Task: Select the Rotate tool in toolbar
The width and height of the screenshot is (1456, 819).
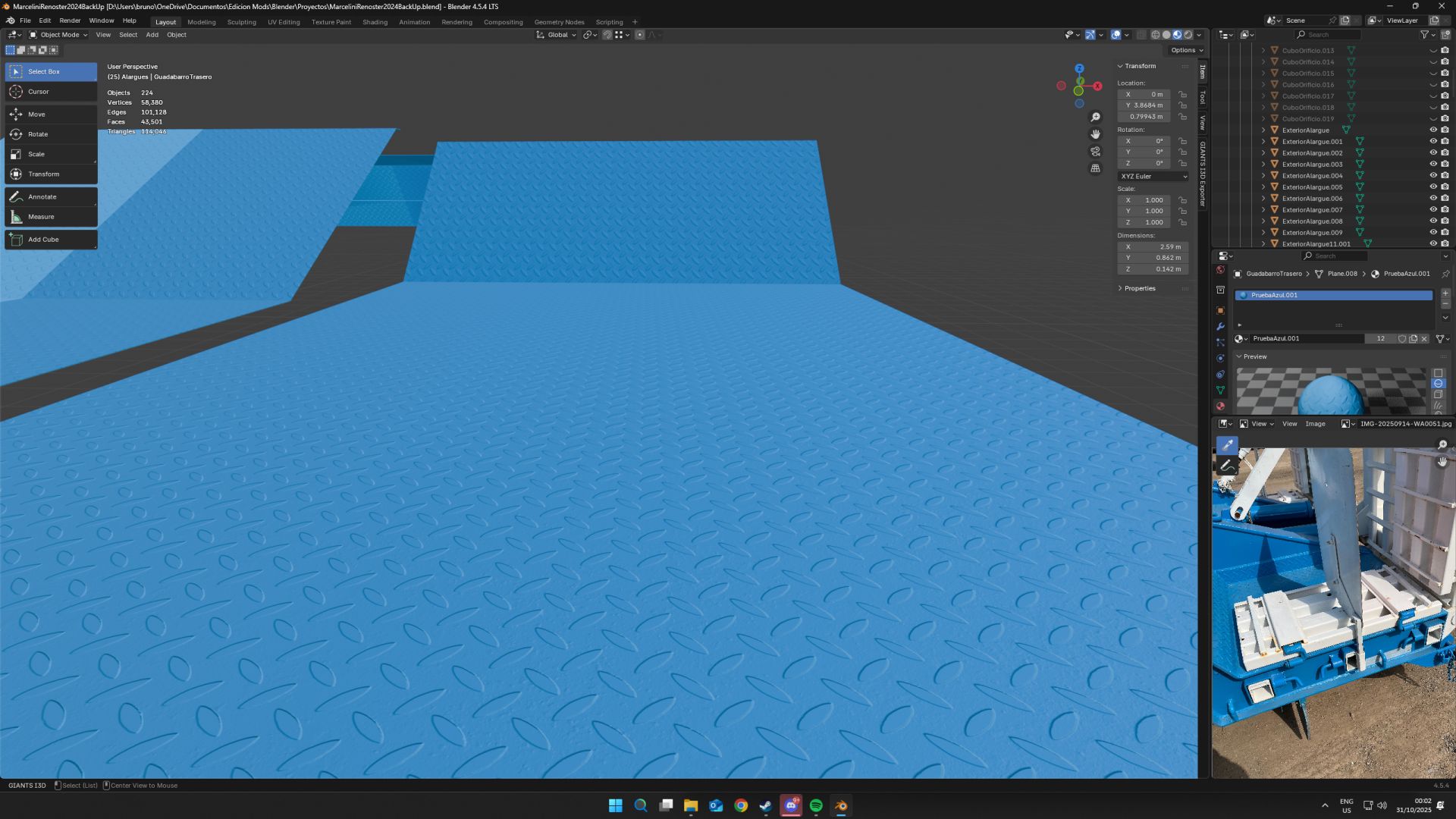Action: click(37, 134)
